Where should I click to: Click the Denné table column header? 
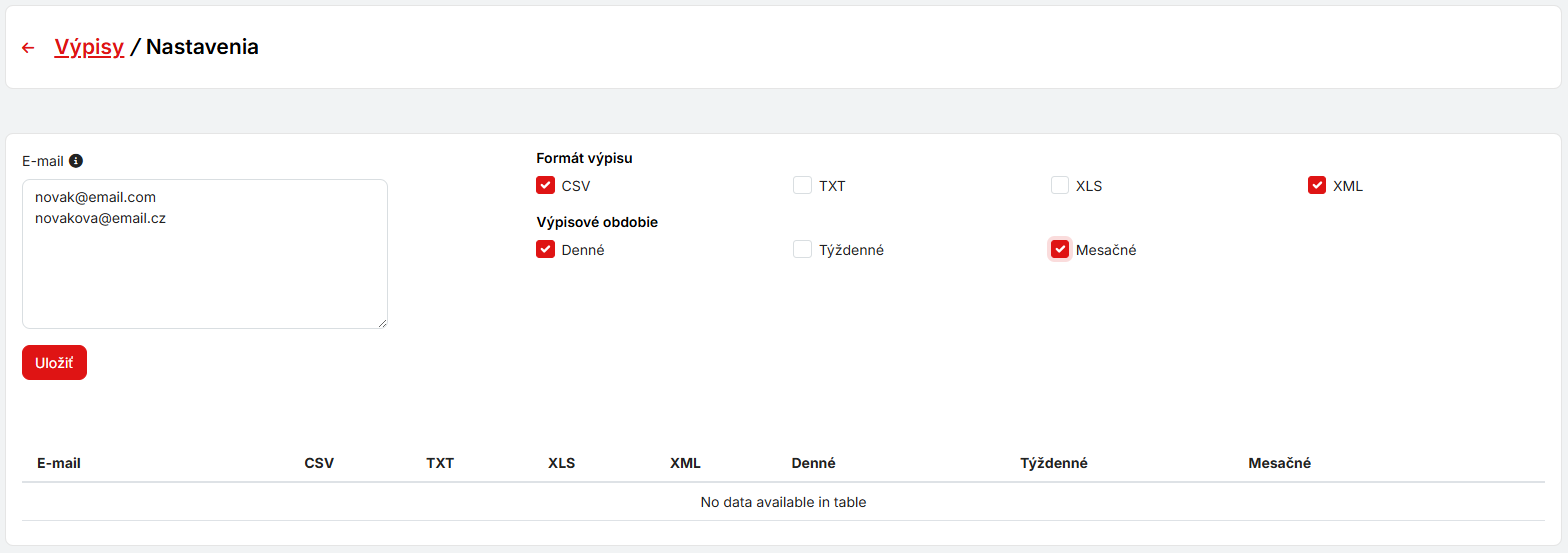(x=813, y=463)
